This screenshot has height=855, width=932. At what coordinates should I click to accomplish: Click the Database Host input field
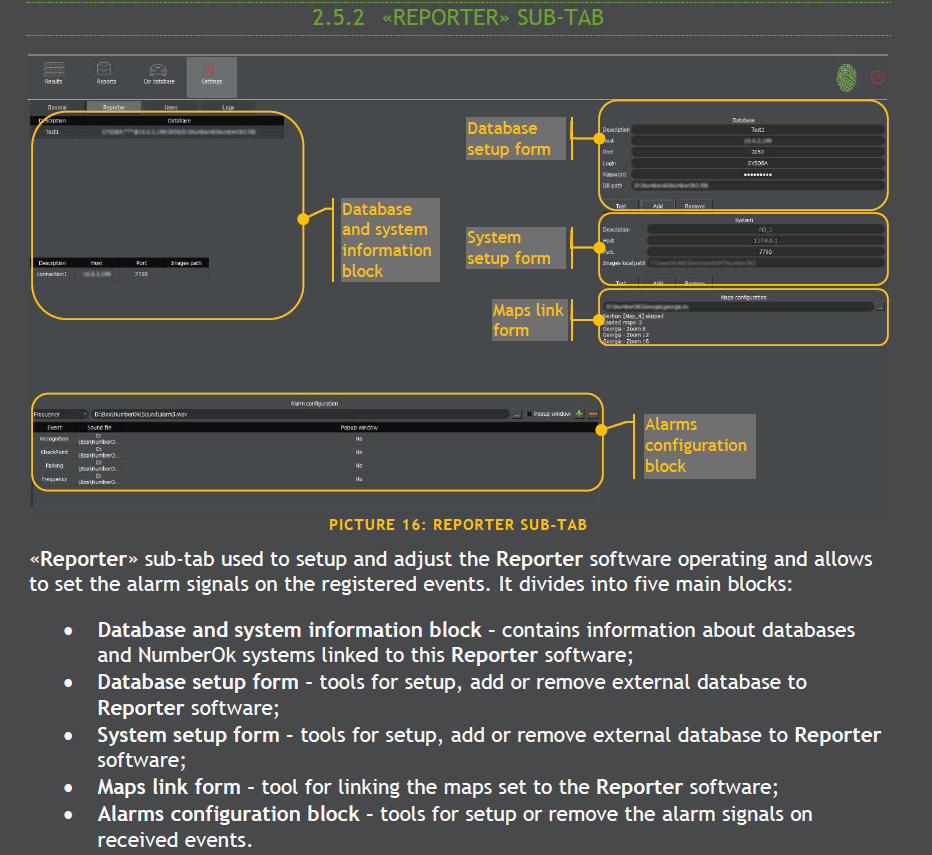(758, 140)
